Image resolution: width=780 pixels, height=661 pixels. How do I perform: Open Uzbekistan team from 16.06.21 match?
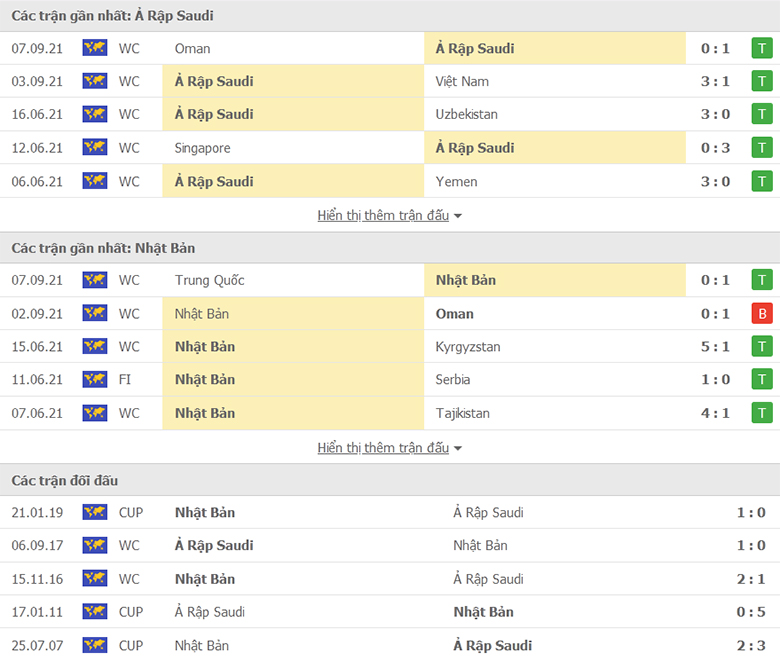(466, 114)
